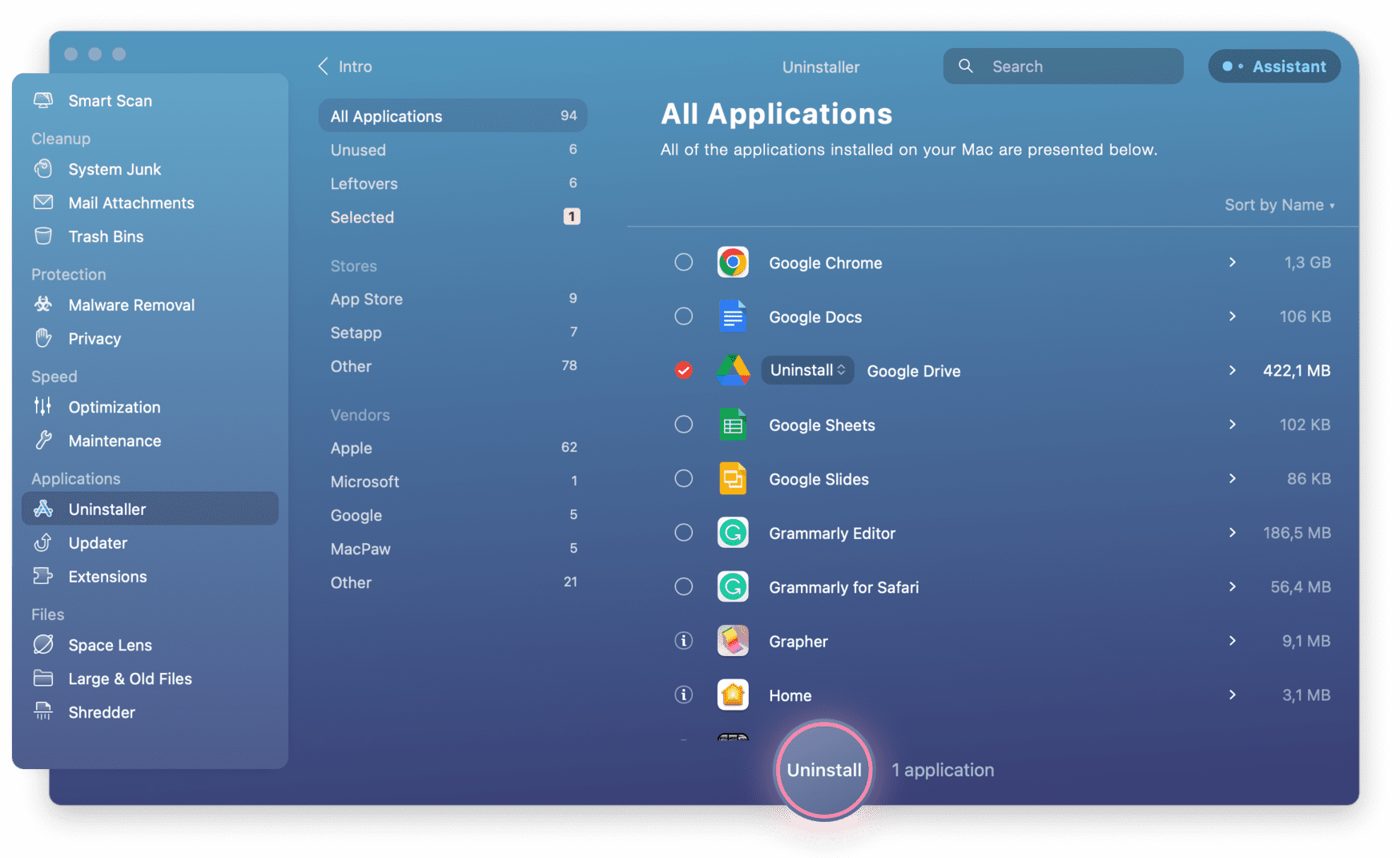Filter by Apple vendor
1400x858 pixels.
pyautogui.click(x=453, y=448)
